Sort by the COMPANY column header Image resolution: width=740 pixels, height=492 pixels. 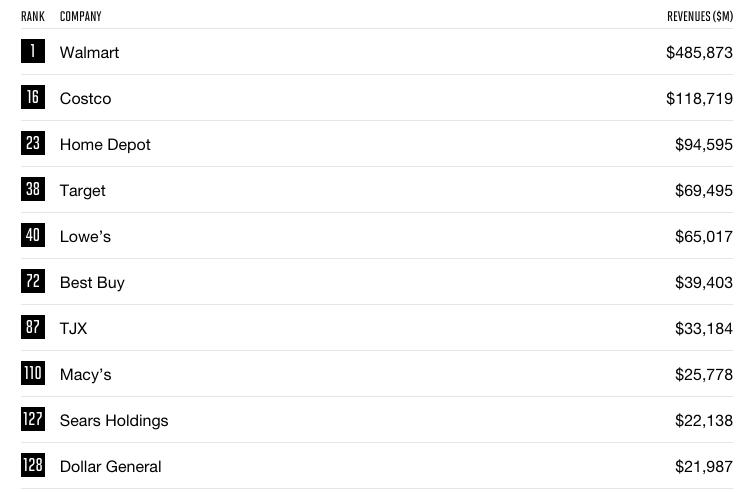click(81, 17)
